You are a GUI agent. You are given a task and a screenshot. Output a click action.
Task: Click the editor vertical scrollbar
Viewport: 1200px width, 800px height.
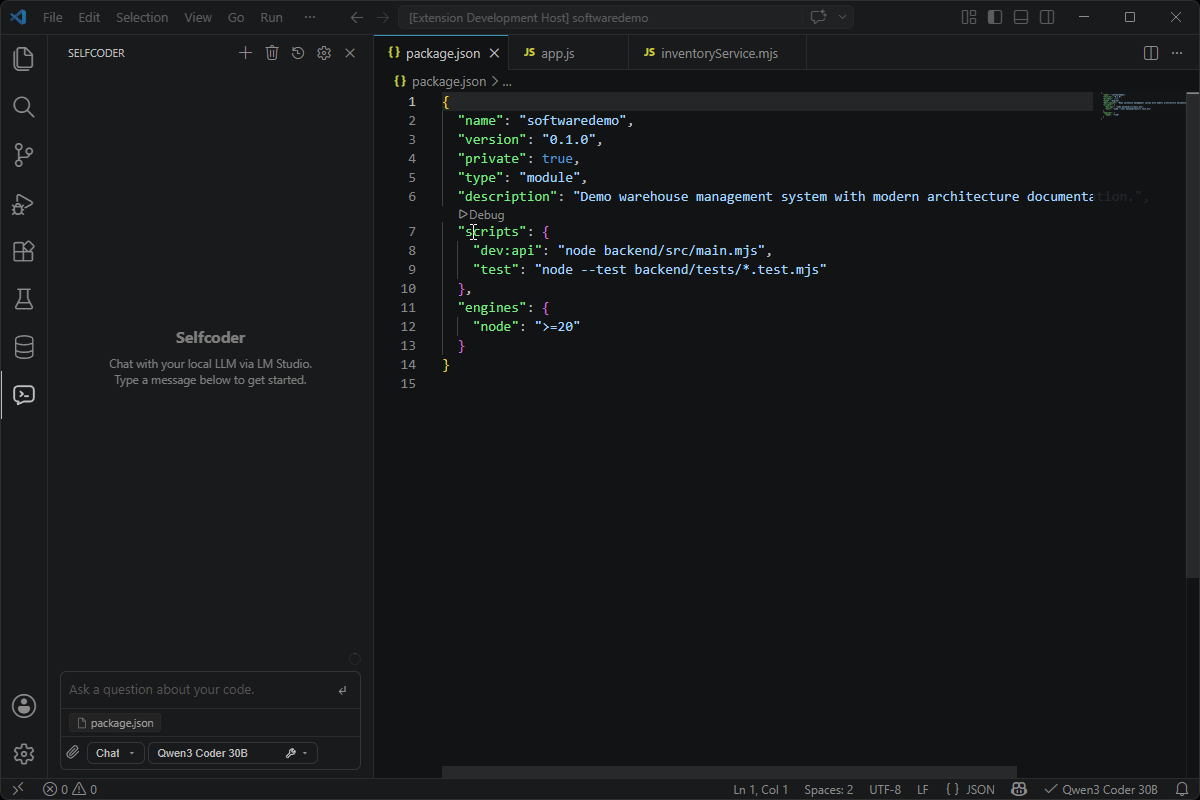point(1193,334)
